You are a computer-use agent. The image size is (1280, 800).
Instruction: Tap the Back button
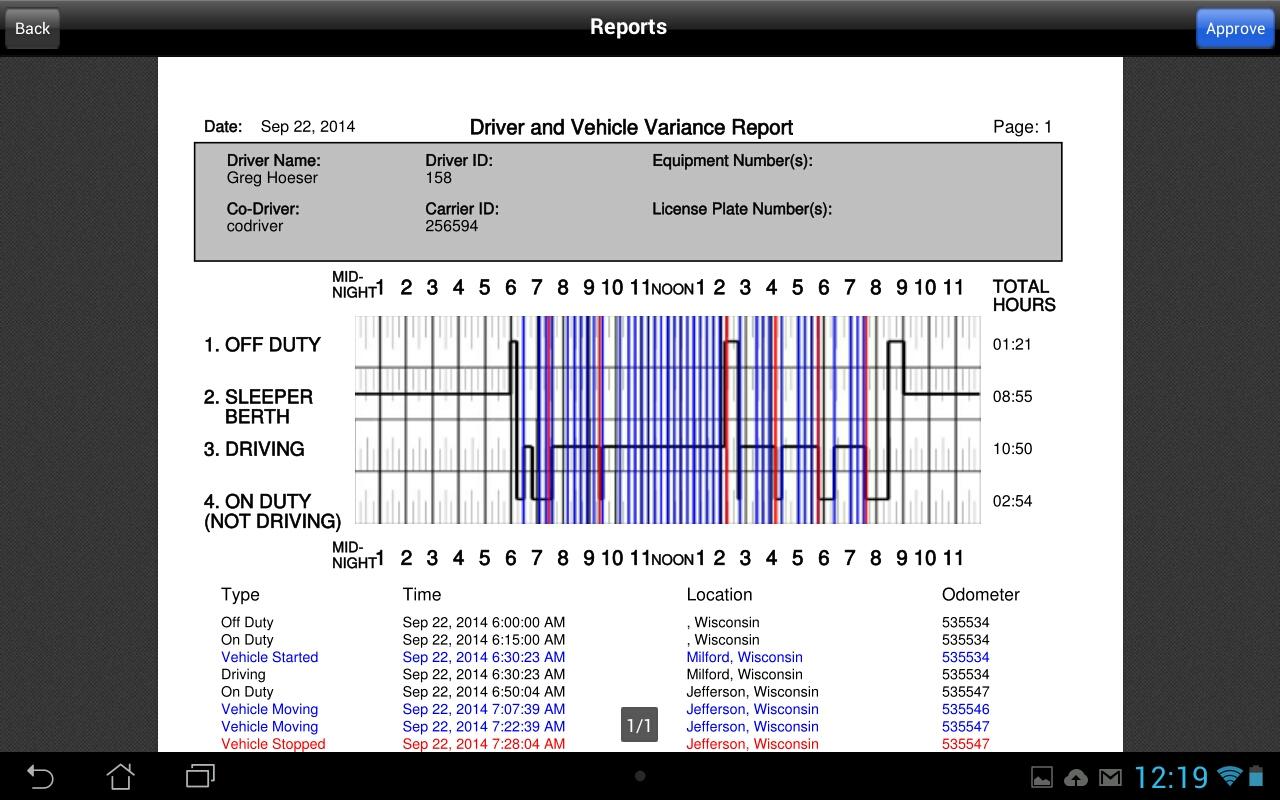coord(32,28)
